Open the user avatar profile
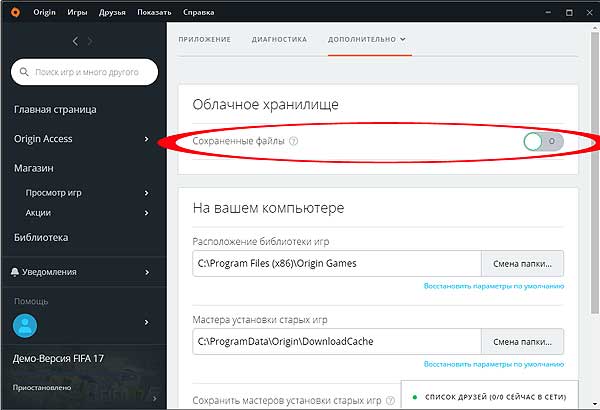This screenshot has height=410, width=600. pyautogui.click(x=25, y=325)
